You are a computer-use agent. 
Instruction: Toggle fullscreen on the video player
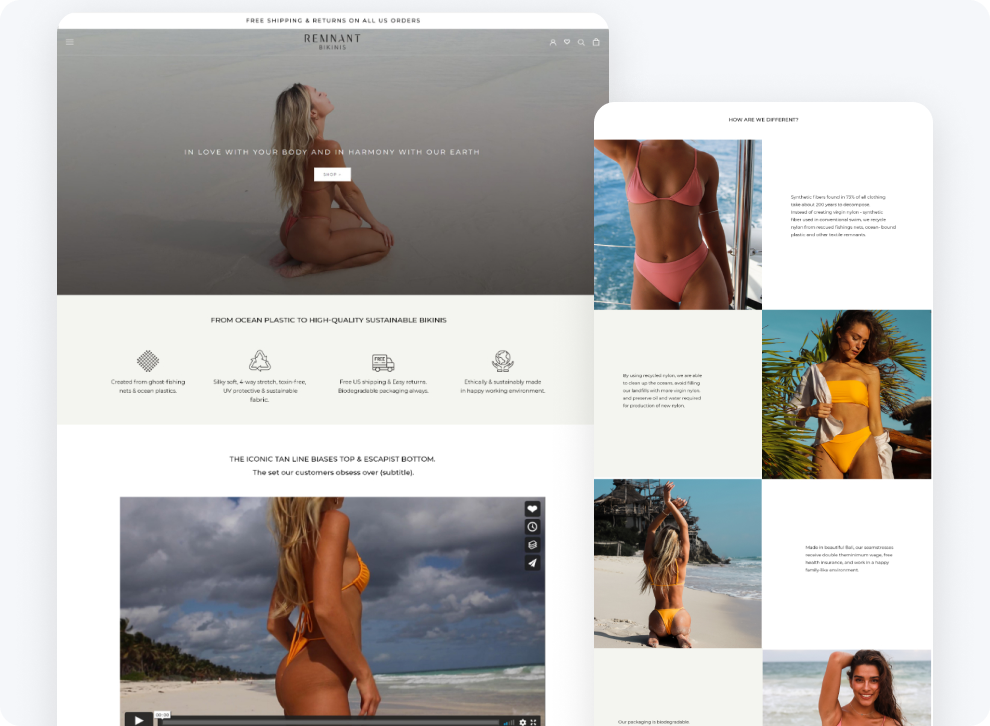(534, 721)
